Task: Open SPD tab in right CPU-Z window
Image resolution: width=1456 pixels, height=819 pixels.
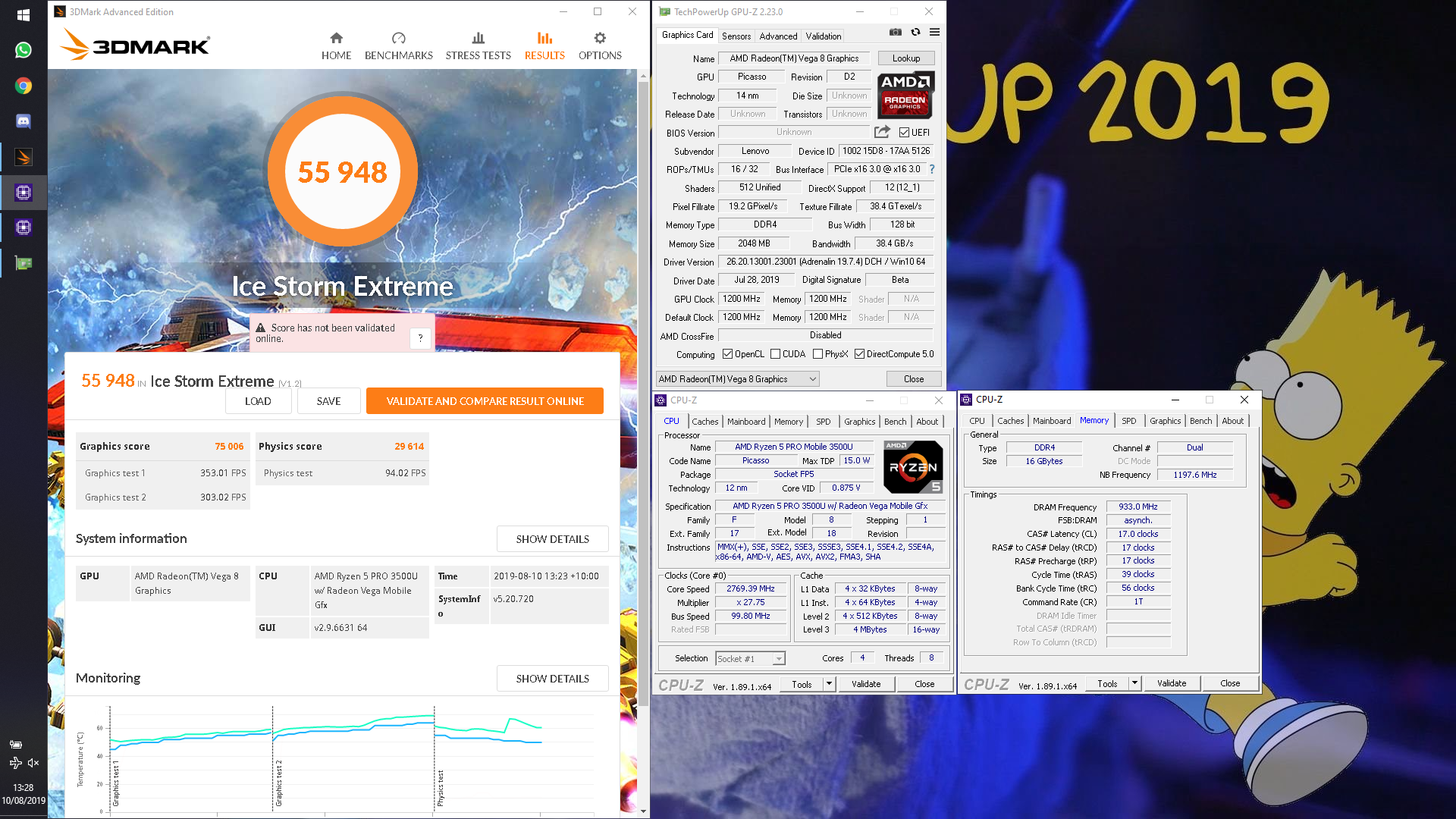Action: pos(1128,421)
